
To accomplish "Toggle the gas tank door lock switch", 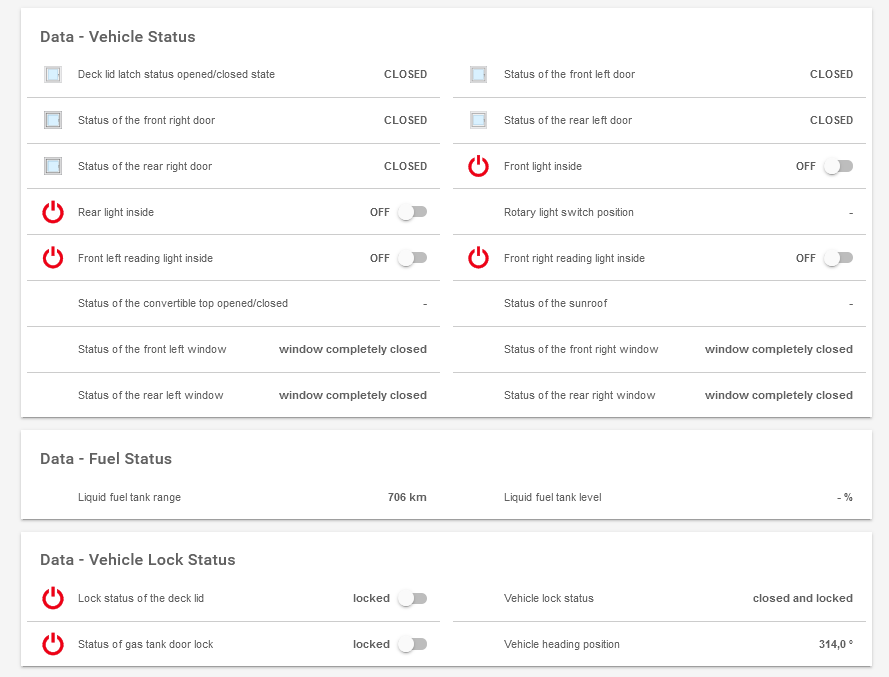I will click(x=411, y=645).
